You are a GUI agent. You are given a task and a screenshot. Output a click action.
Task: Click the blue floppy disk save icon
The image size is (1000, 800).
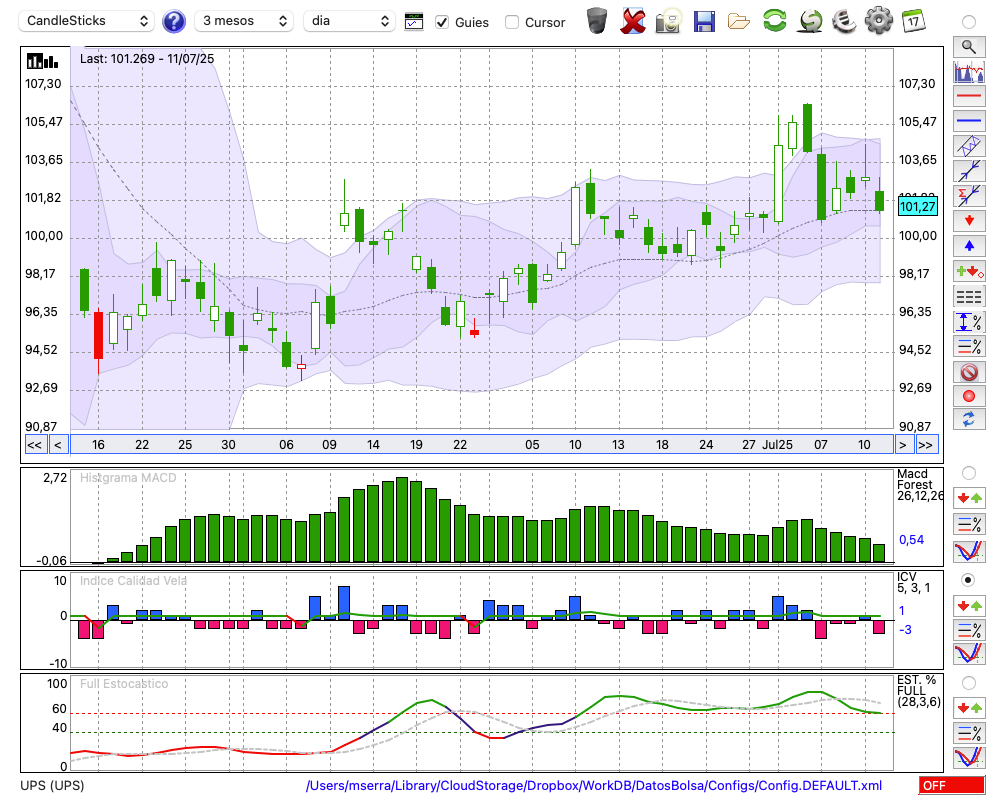(x=704, y=21)
